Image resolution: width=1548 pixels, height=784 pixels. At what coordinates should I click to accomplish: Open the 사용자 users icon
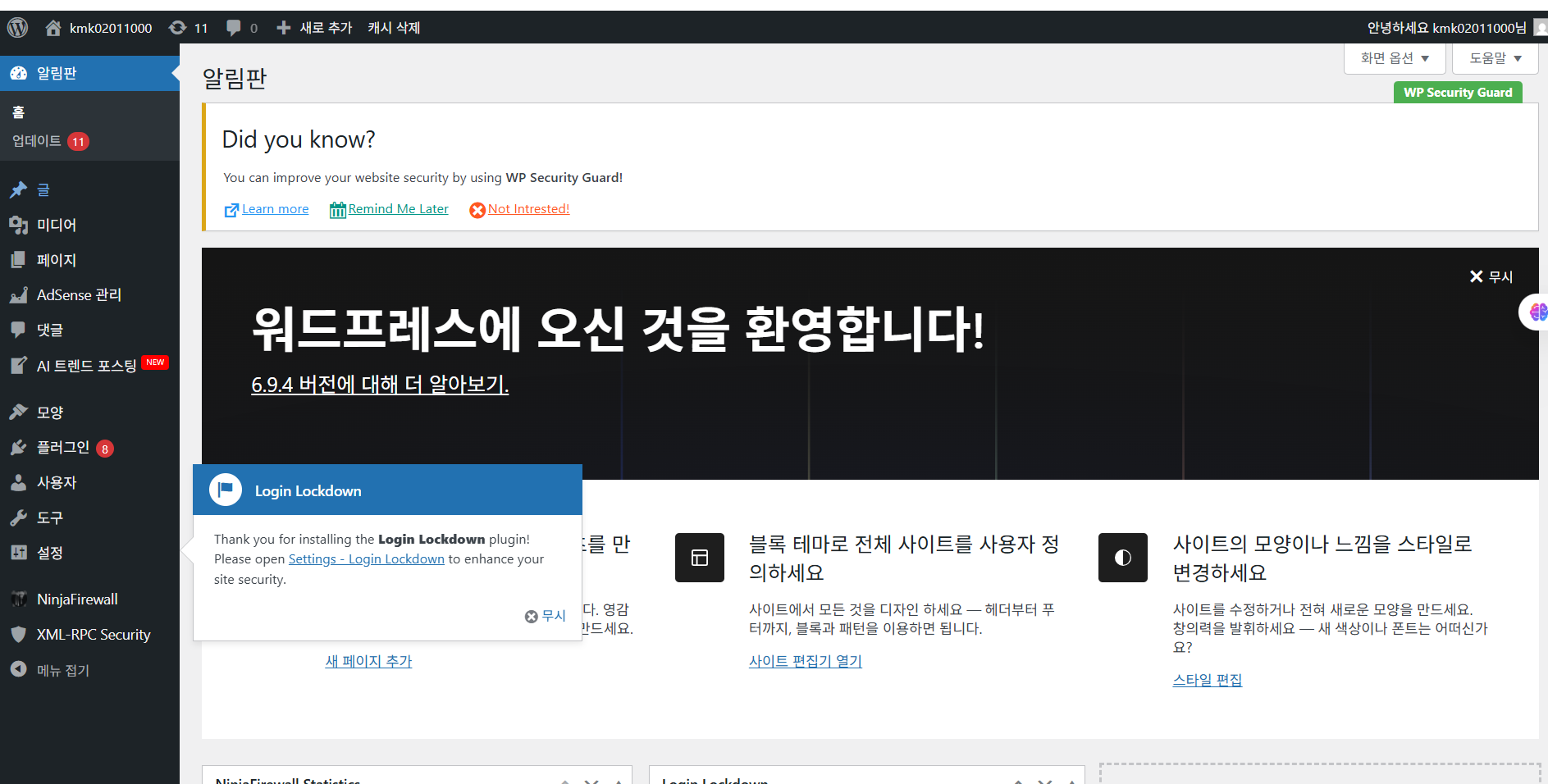pos(18,482)
